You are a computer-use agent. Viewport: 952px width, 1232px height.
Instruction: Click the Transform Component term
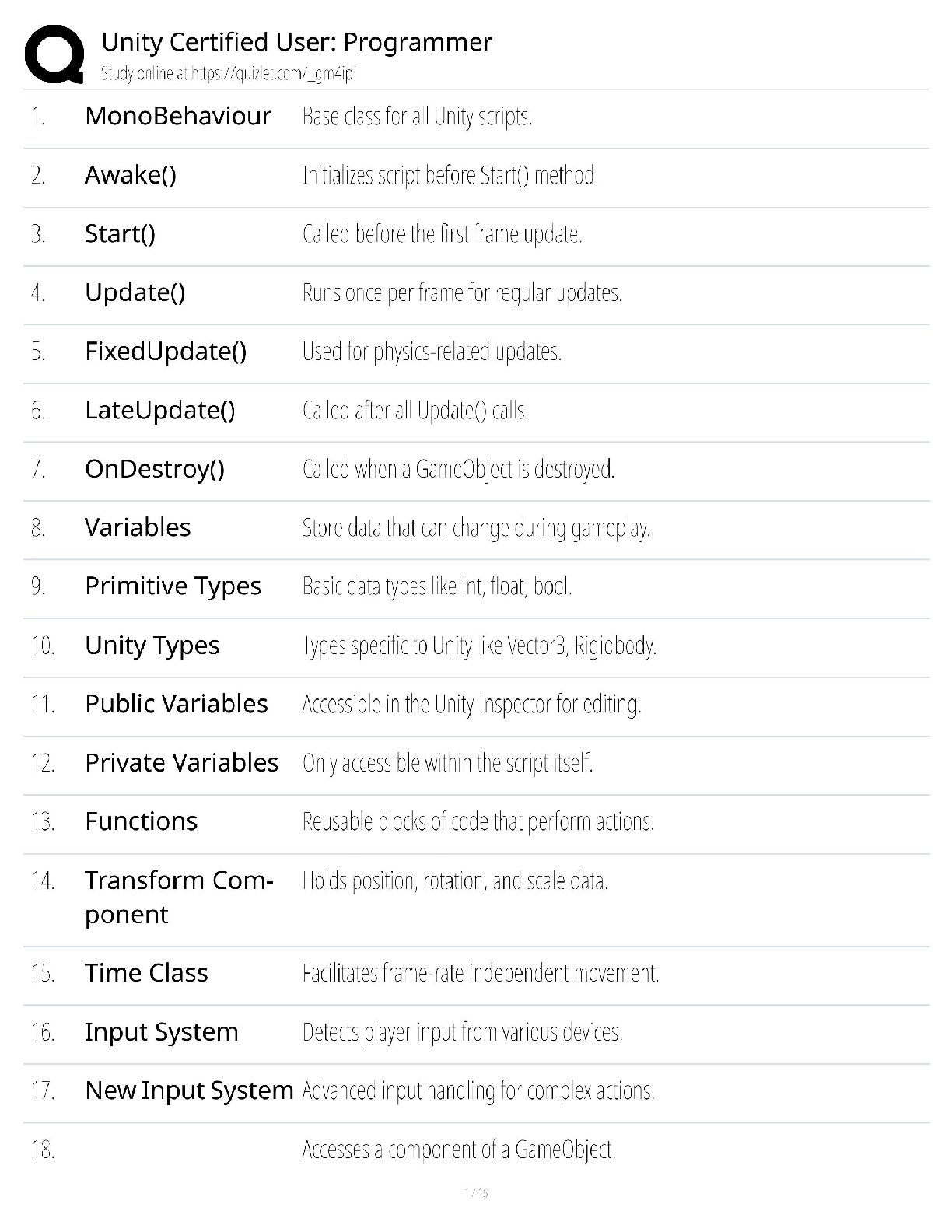tap(178, 897)
